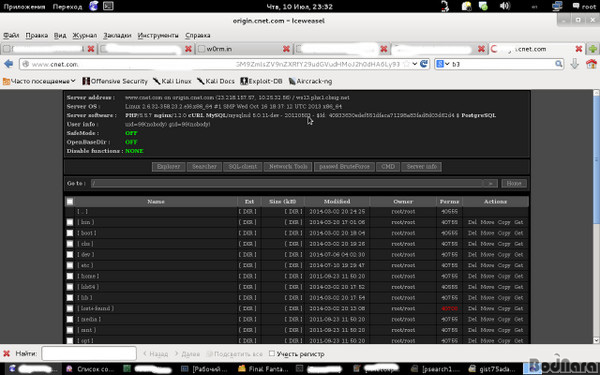Click the >> go button next to path field
Image resolution: width=600 pixels, height=375 pixels.
pos(490,183)
